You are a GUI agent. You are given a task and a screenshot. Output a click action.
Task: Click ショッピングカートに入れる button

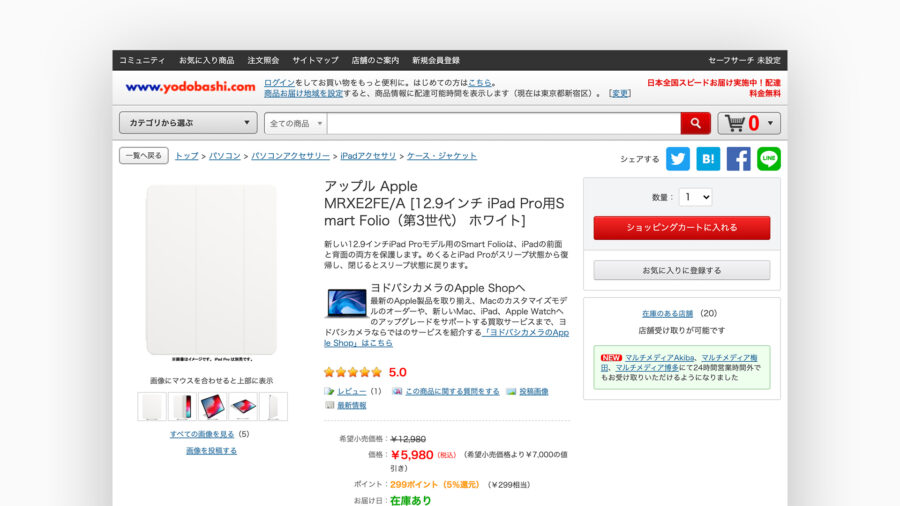(682, 228)
